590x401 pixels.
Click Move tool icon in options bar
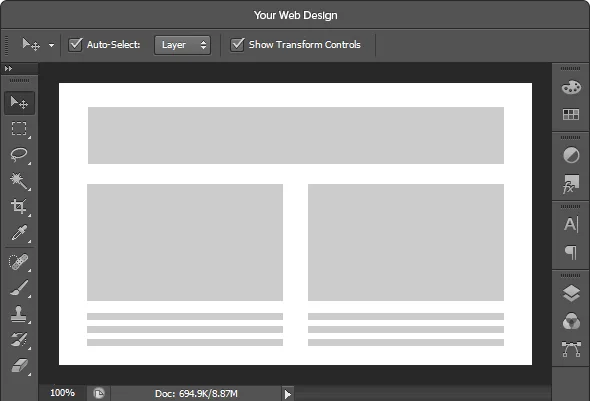tap(31, 44)
